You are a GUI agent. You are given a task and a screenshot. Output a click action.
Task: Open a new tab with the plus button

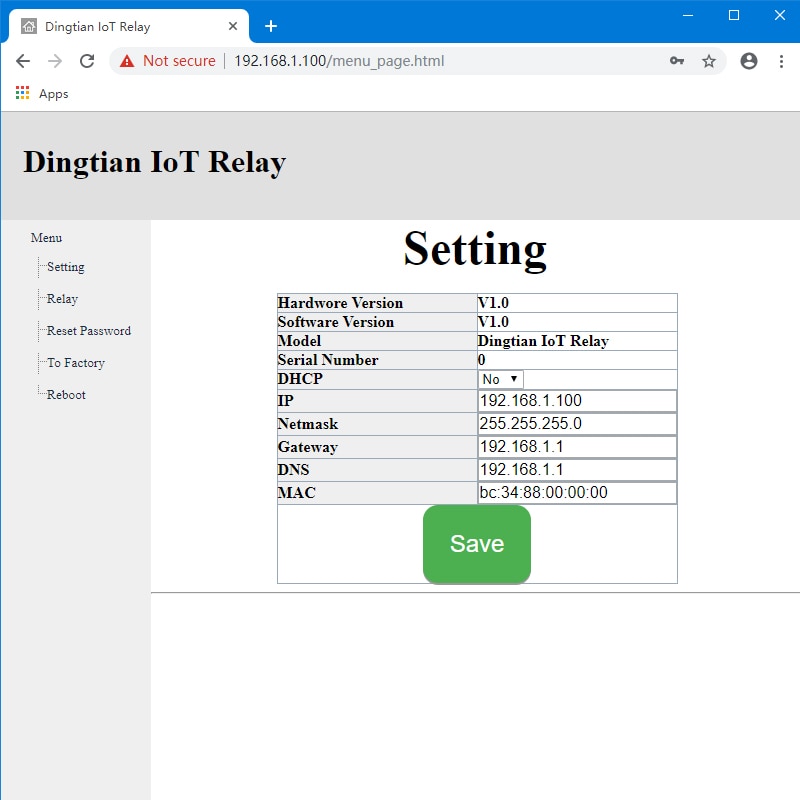tap(271, 26)
